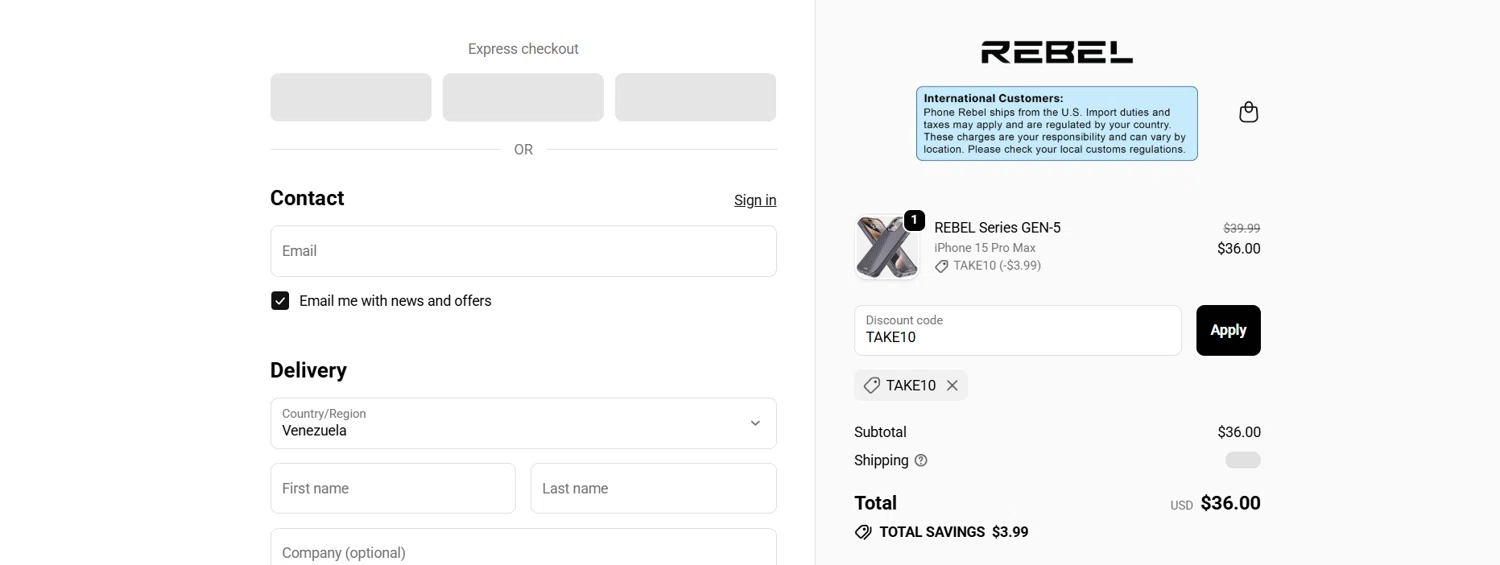Click the REBEL Series GEN-5 product name
The height and width of the screenshot is (565, 1500).
coord(997,228)
